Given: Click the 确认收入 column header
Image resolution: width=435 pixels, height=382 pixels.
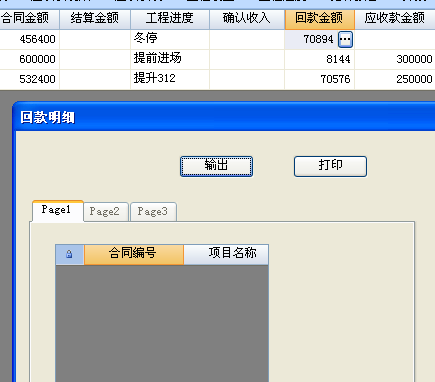Looking at the screenshot, I should pyautogui.click(x=247, y=19).
